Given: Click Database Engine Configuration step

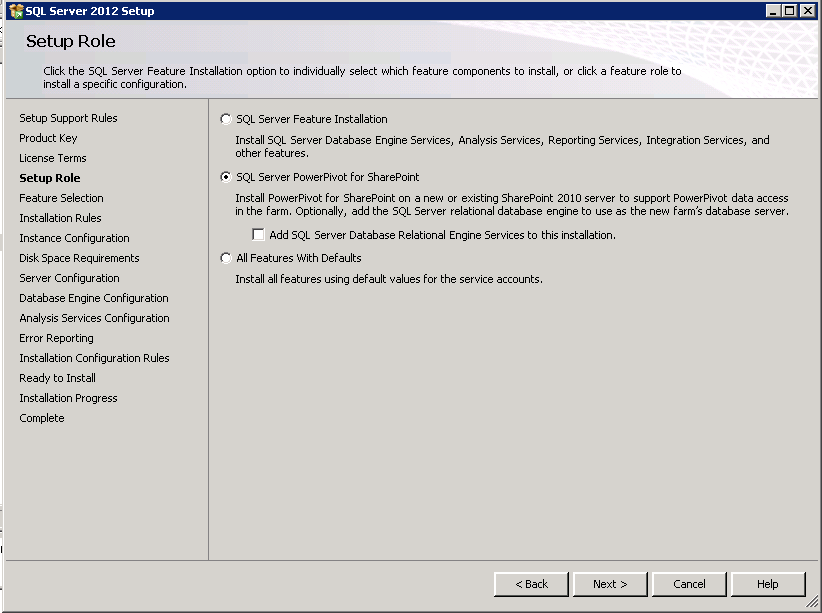Looking at the screenshot, I should 94,298.
